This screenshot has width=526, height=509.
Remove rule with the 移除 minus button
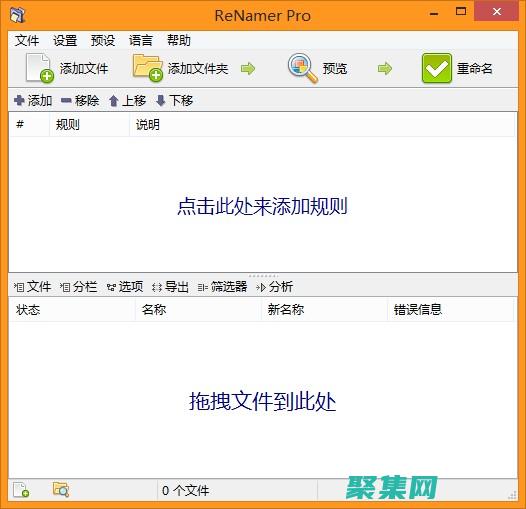(80, 100)
